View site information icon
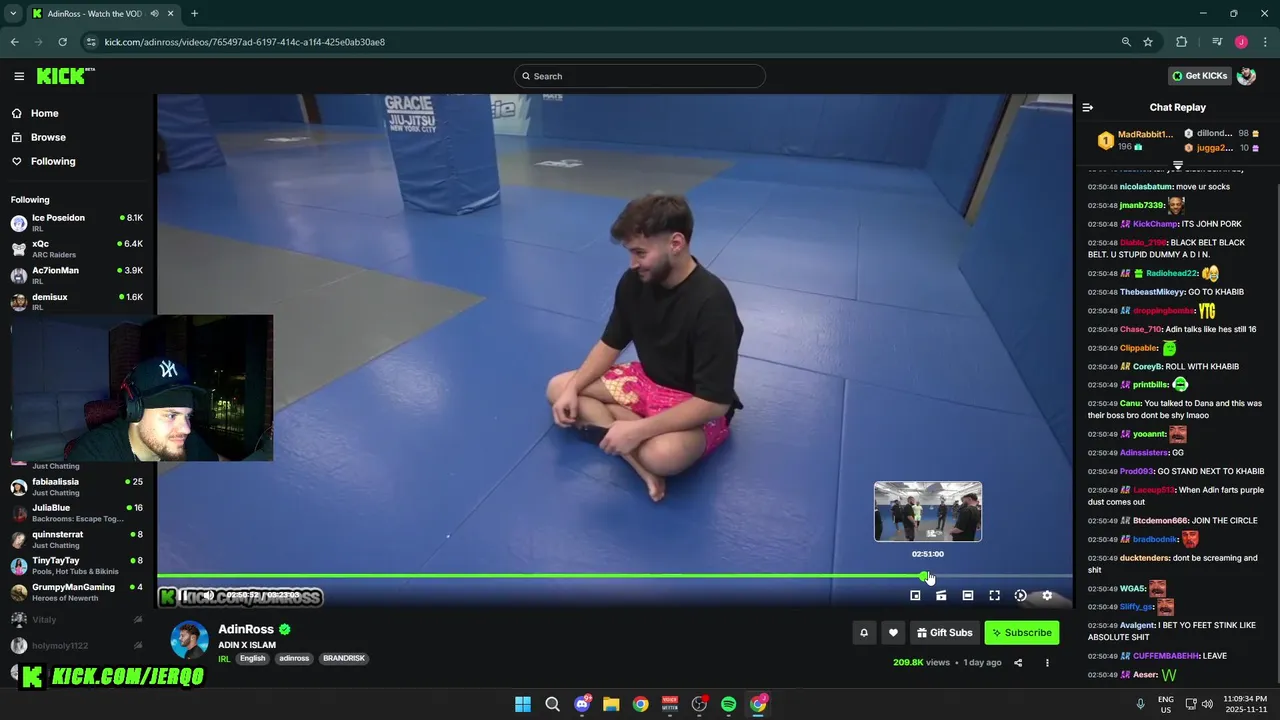Screen dimensions: 1280x720 click(x=91, y=42)
